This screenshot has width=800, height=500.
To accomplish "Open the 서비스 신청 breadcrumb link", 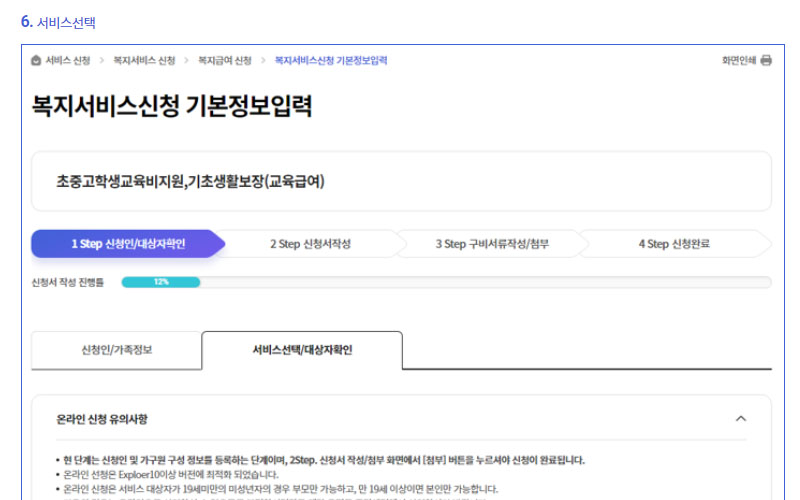I will (x=68, y=61).
